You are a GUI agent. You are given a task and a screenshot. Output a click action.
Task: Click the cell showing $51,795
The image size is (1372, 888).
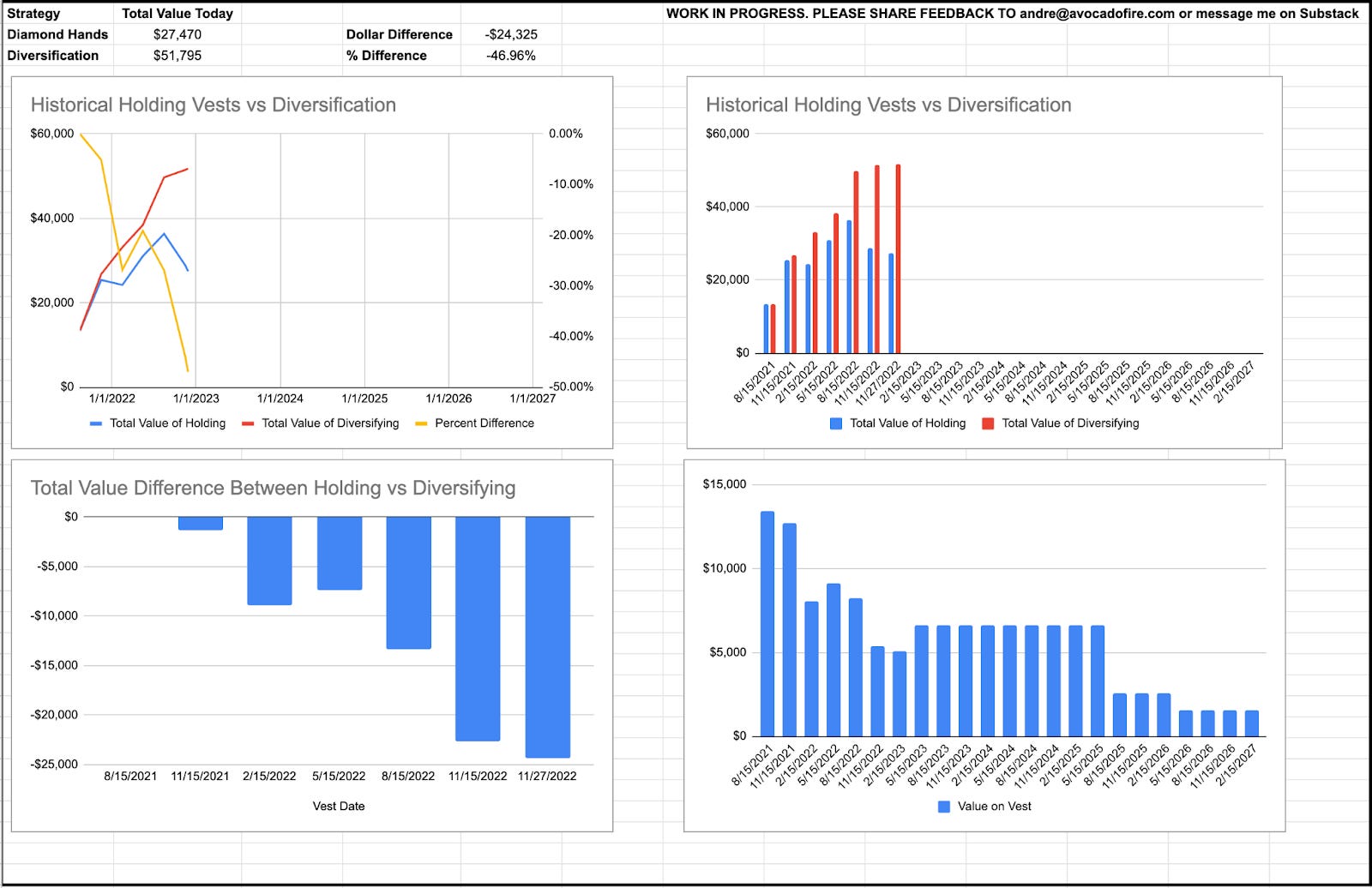(x=176, y=56)
